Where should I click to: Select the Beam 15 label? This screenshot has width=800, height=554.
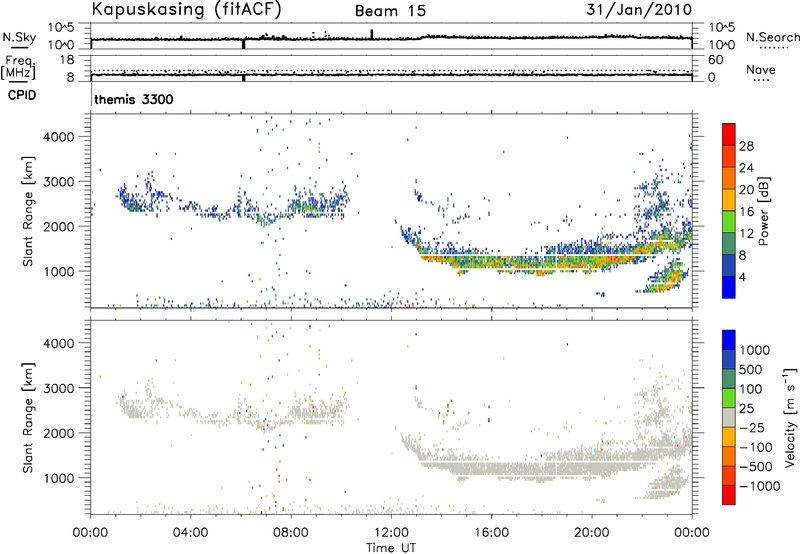click(390, 11)
